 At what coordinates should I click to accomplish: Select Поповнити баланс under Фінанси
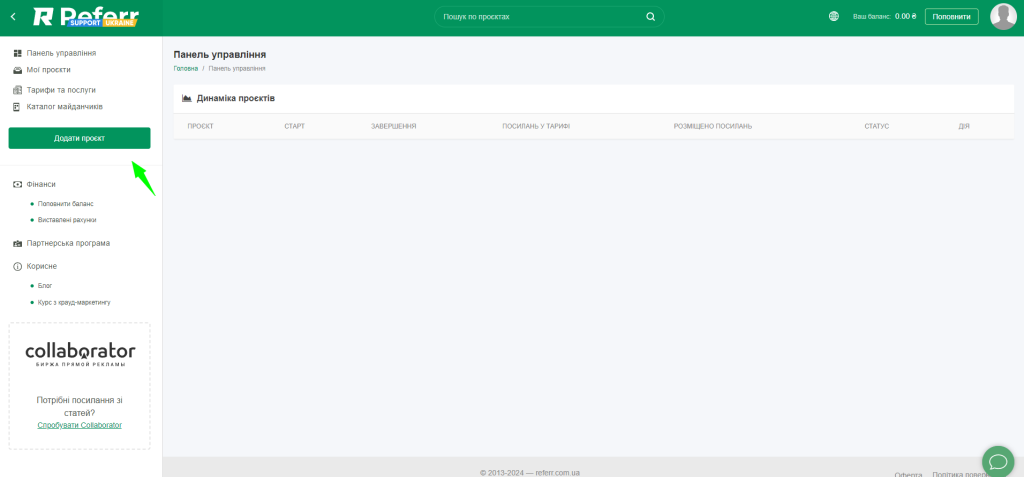tap(66, 204)
